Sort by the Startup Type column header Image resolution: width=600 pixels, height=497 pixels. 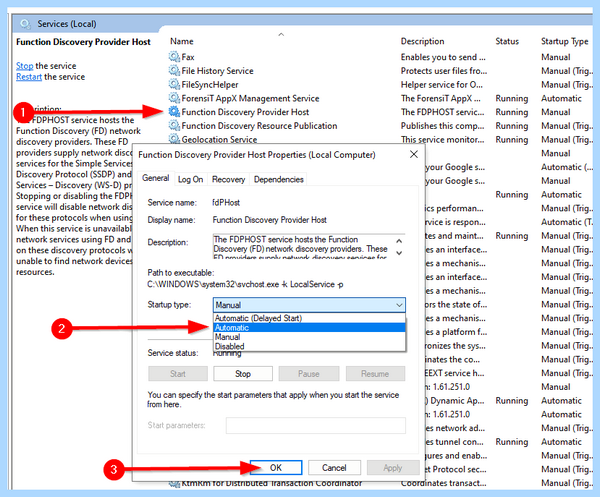tap(564, 41)
